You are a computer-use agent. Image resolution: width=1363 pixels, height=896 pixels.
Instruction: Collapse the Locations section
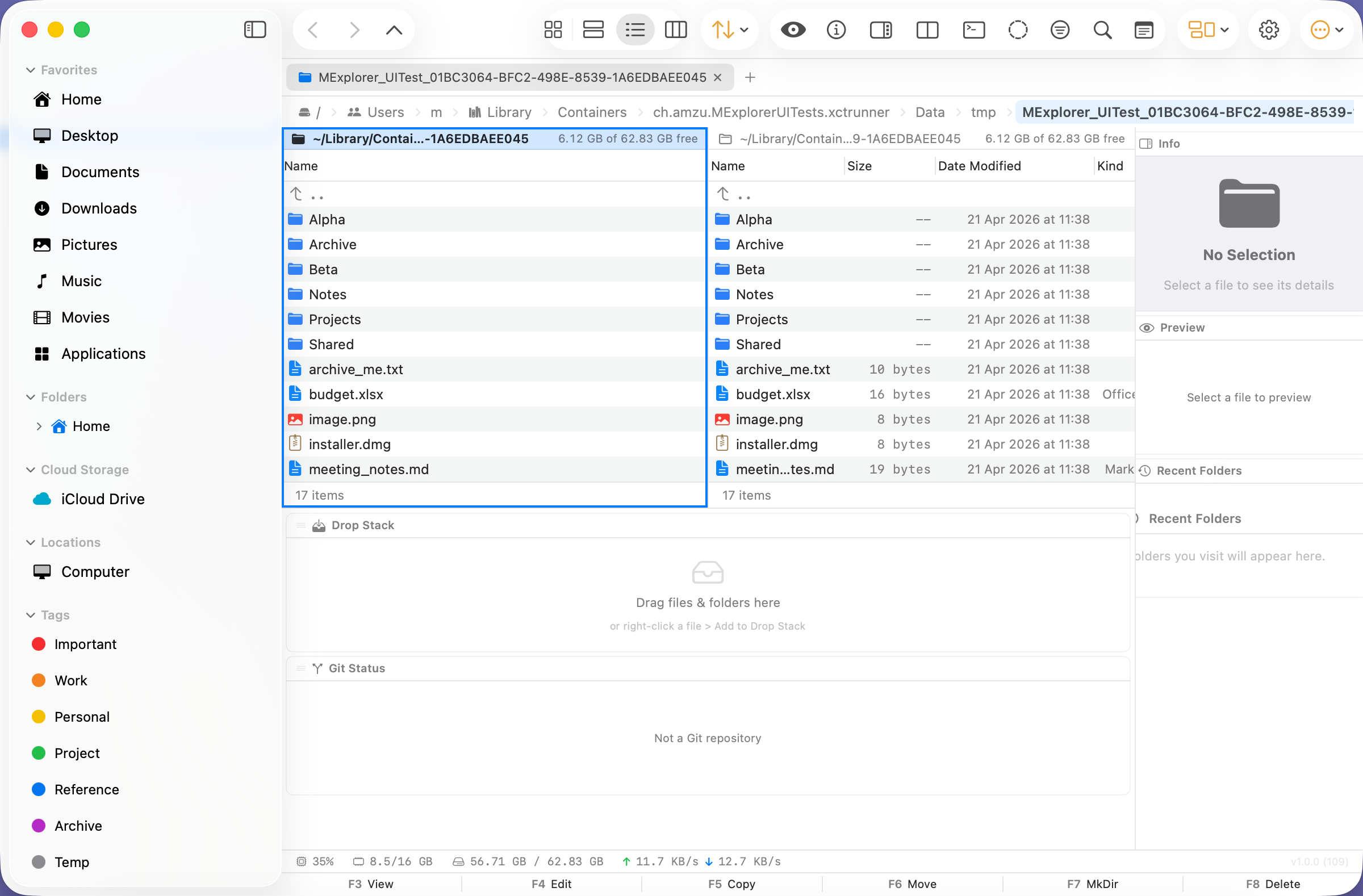(30, 542)
